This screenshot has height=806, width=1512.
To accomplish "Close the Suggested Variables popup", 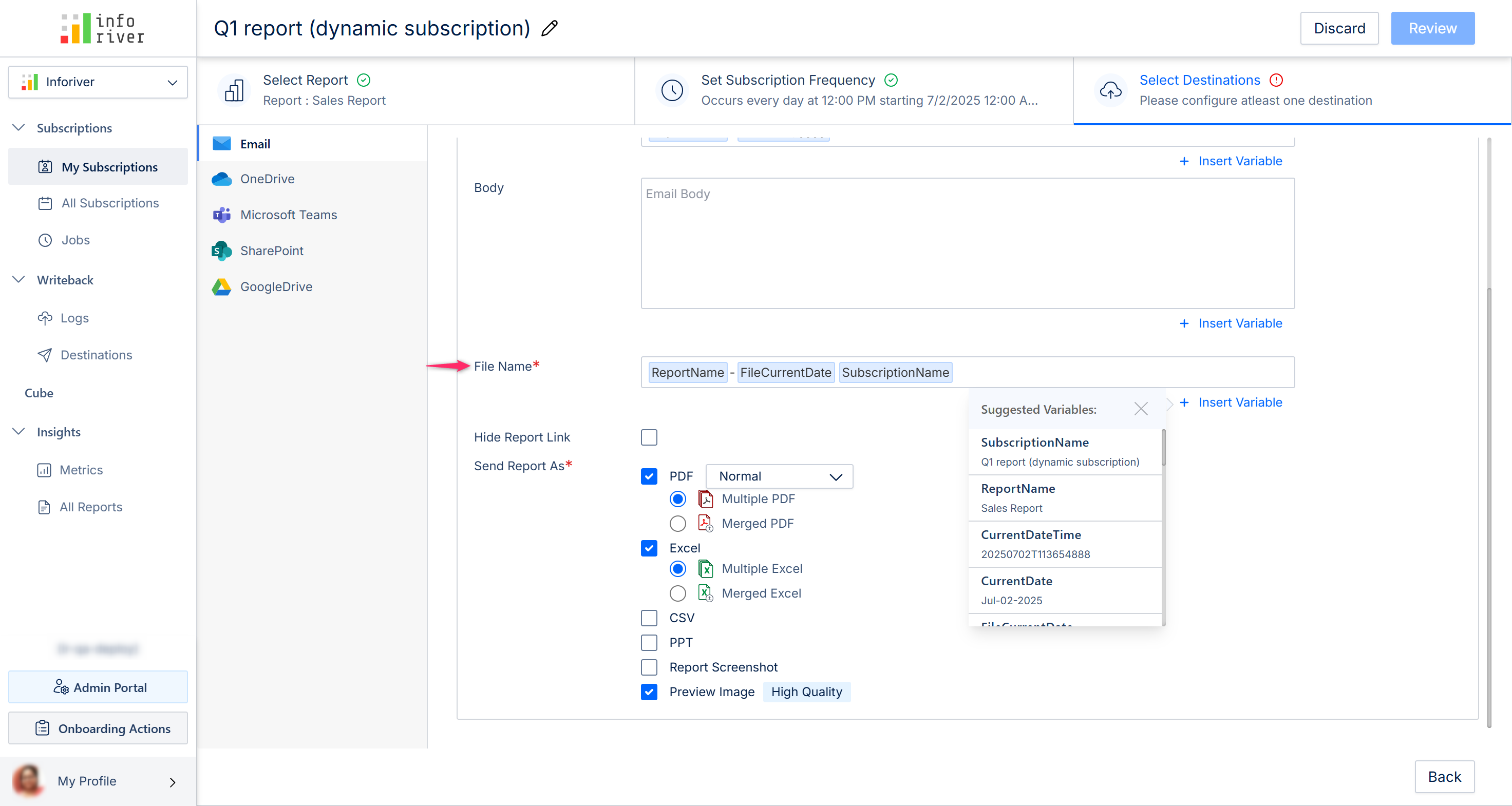I will pyautogui.click(x=1141, y=409).
